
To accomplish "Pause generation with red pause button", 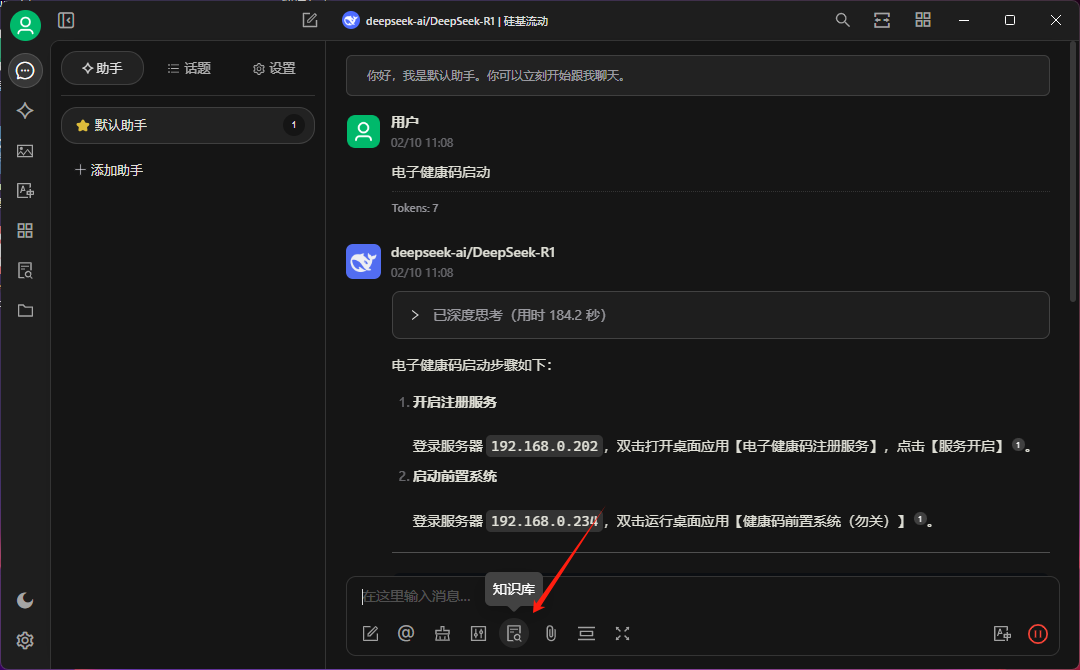I will click(1038, 634).
